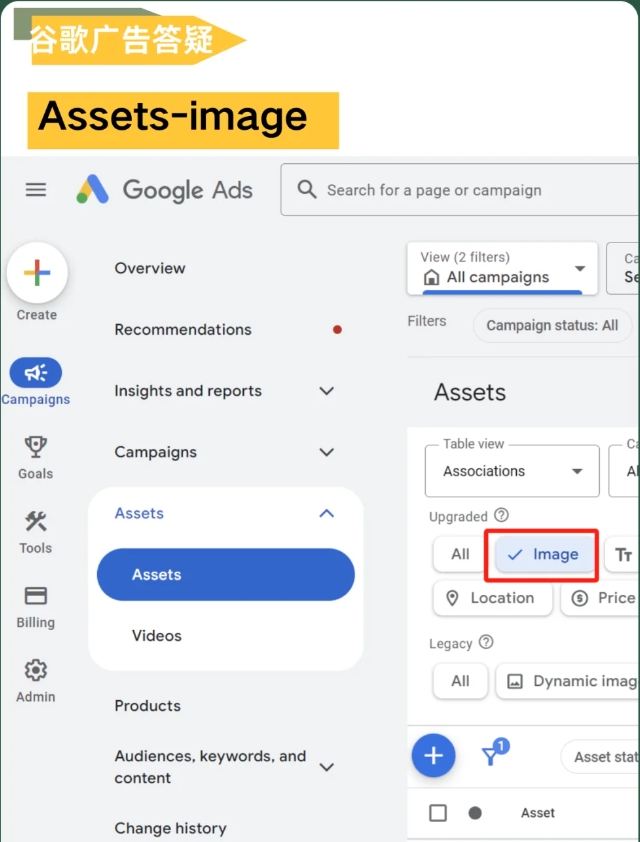Screen dimensions: 640x842
Task: Click the Google Ads logo
Action: [164, 190]
